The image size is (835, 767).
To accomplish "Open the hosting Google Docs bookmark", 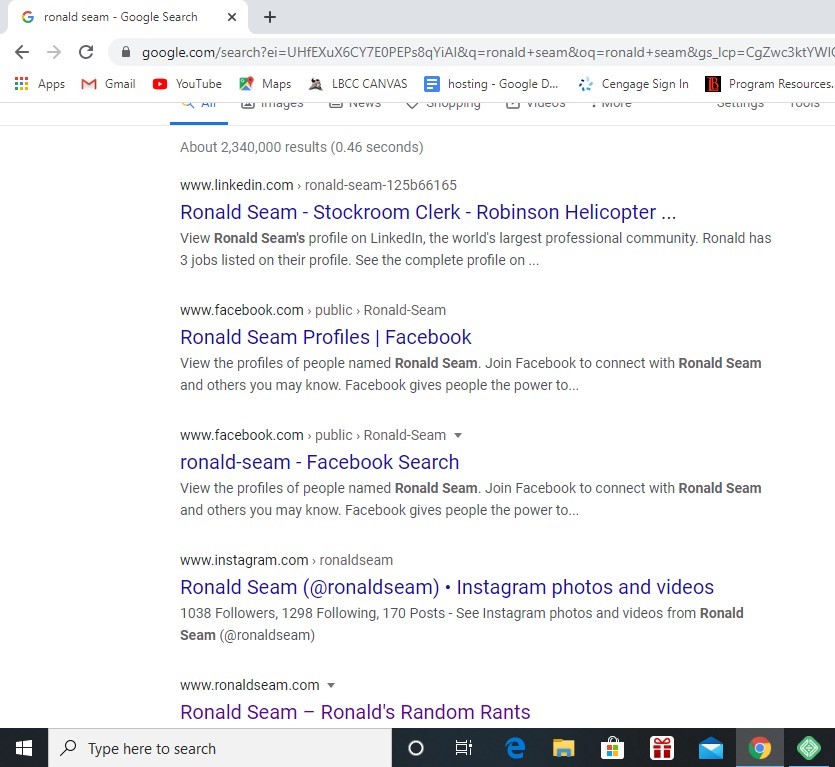I will coord(491,84).
